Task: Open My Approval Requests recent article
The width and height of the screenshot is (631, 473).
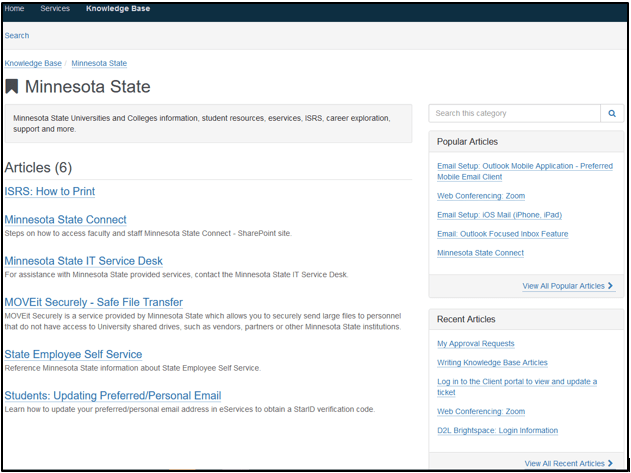Action: tap(476, 343)
